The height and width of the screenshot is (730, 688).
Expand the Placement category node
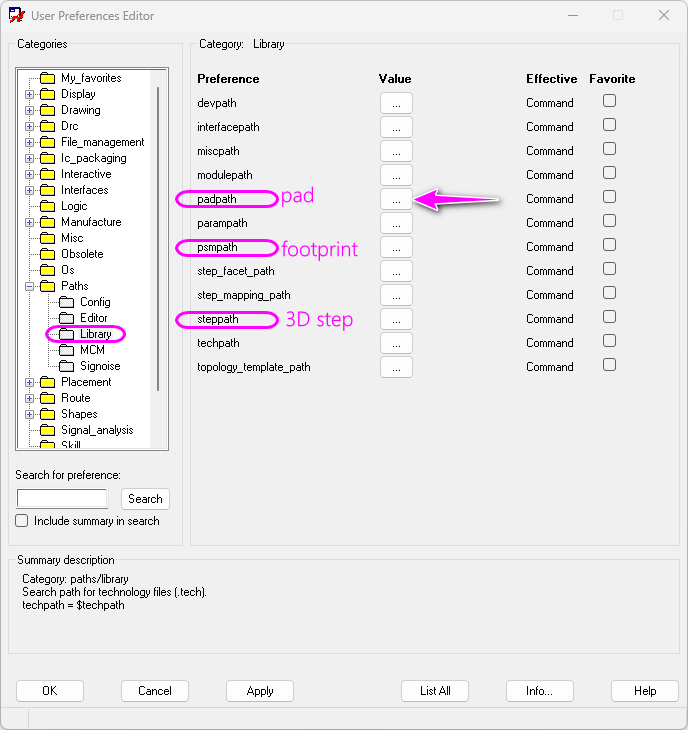coord(29,383)
